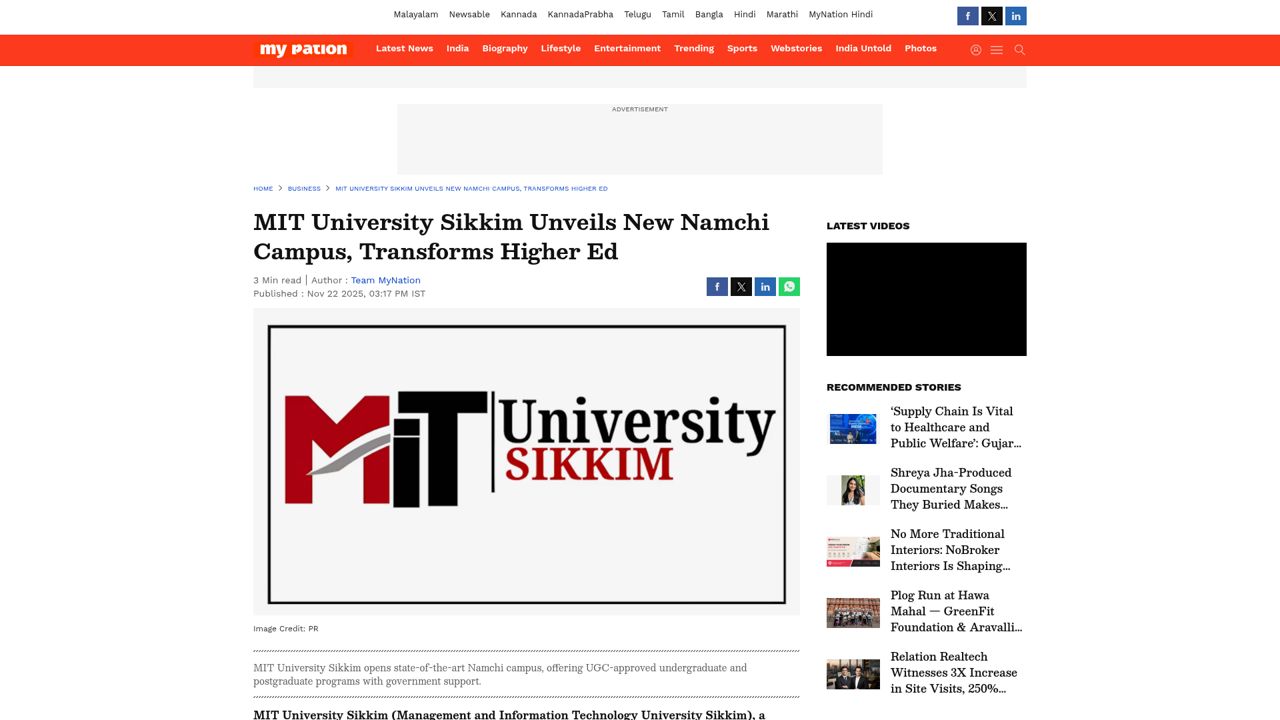
Task: Open Lifestyle menu item
Action: pyautogui.click(x=561, y=49)
